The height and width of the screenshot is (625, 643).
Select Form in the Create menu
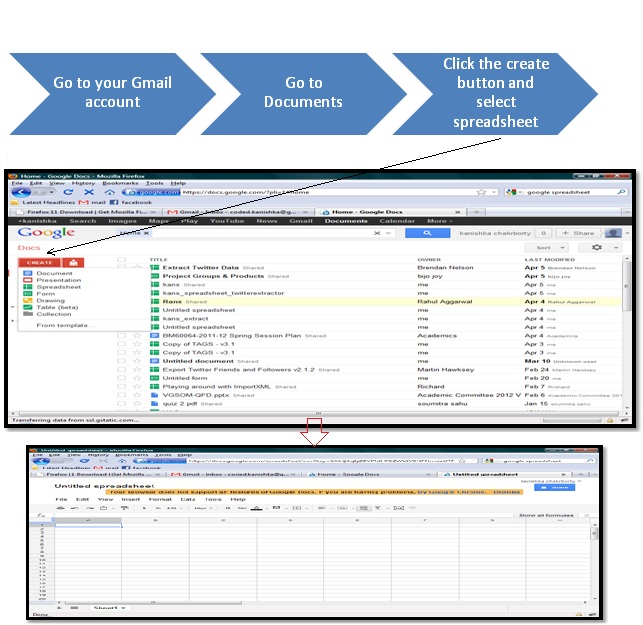[x=46, y=294]
